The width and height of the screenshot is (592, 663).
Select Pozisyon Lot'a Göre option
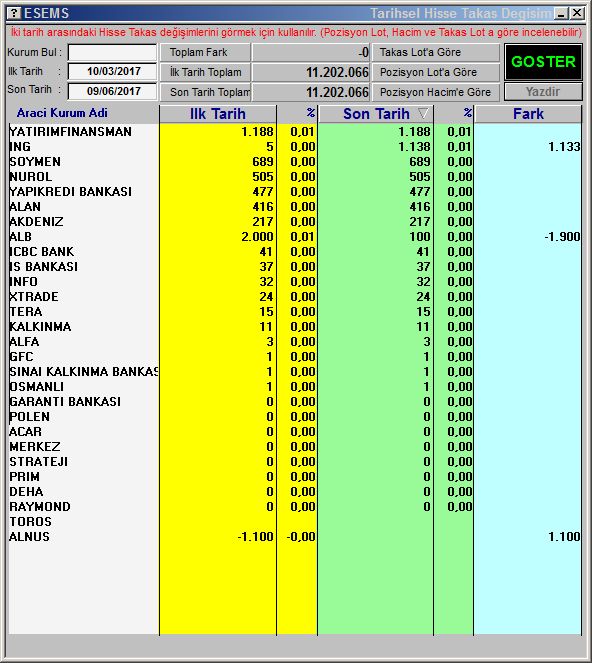tap(436, 72)
